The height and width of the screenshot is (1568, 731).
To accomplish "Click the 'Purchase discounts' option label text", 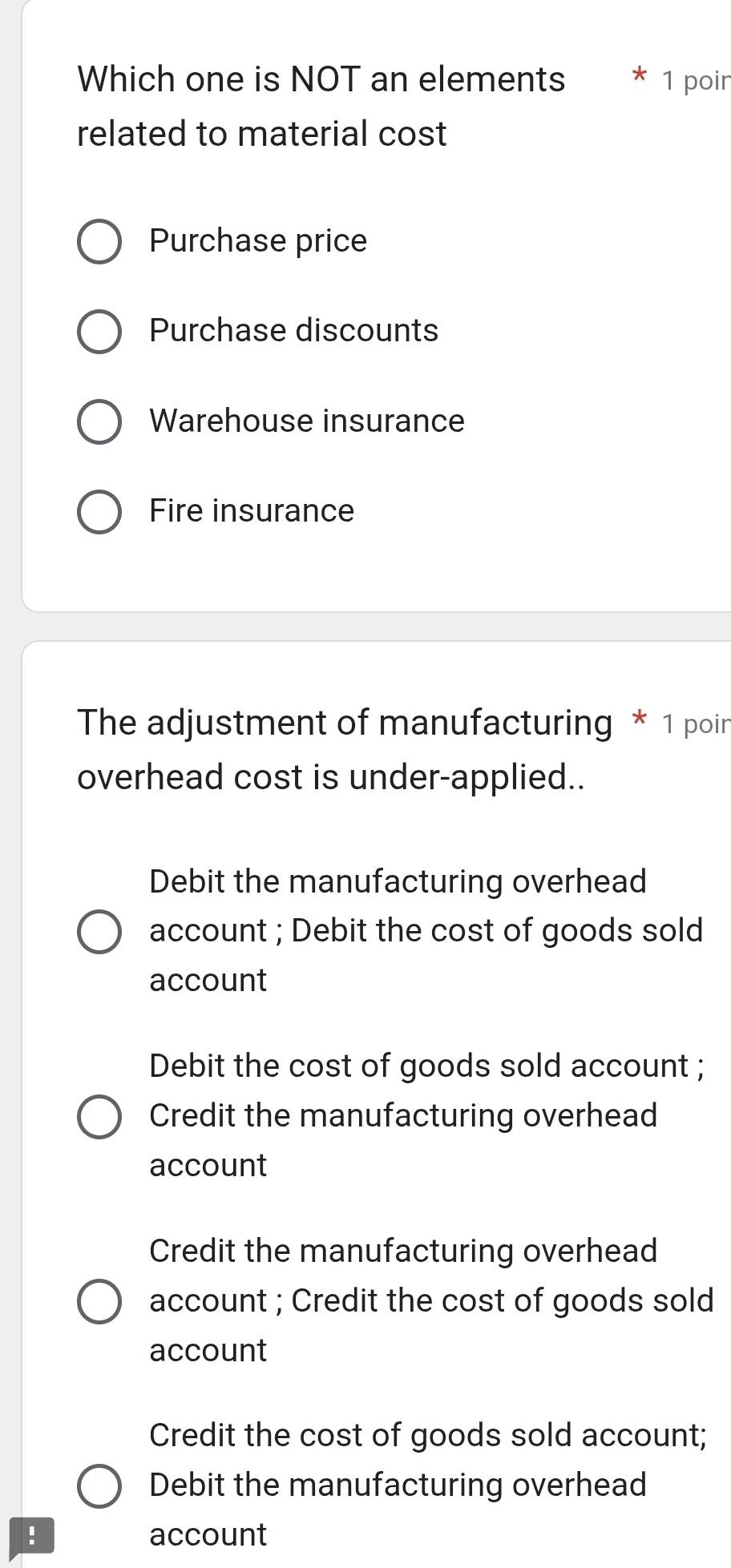I will click(x=293, y=331).
